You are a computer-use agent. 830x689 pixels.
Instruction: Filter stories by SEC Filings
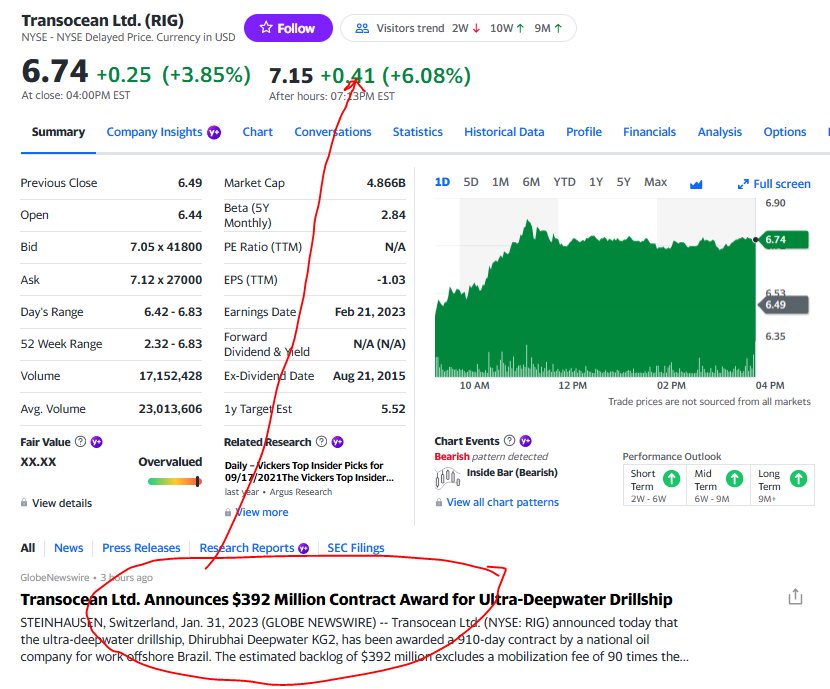coord(356,548)
